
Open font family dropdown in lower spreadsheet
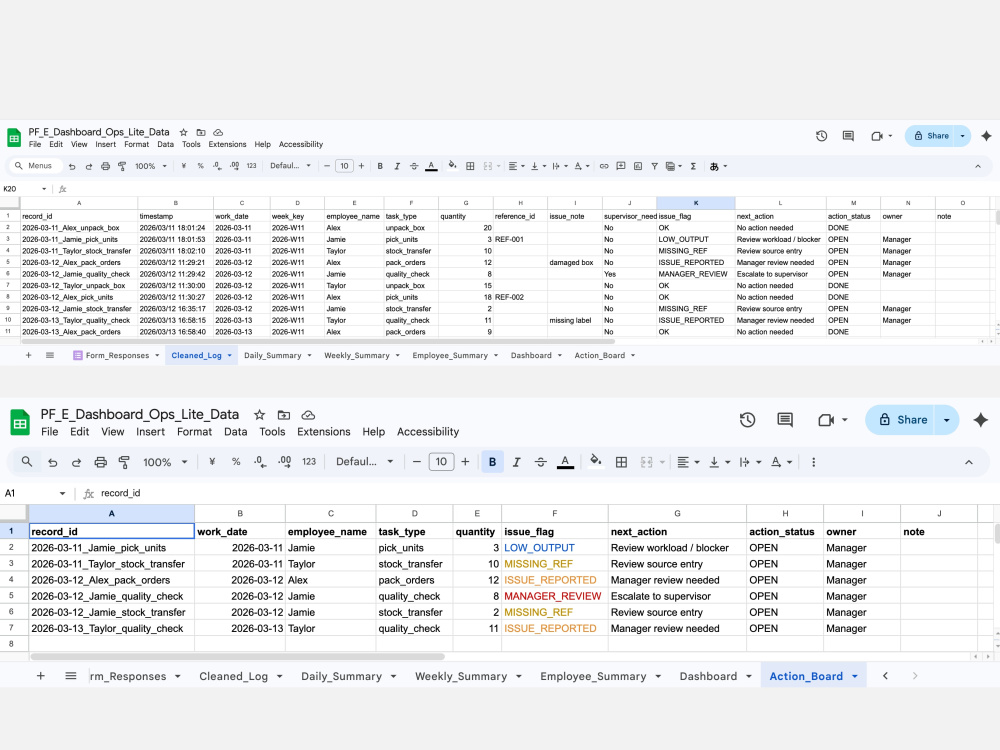365,462
